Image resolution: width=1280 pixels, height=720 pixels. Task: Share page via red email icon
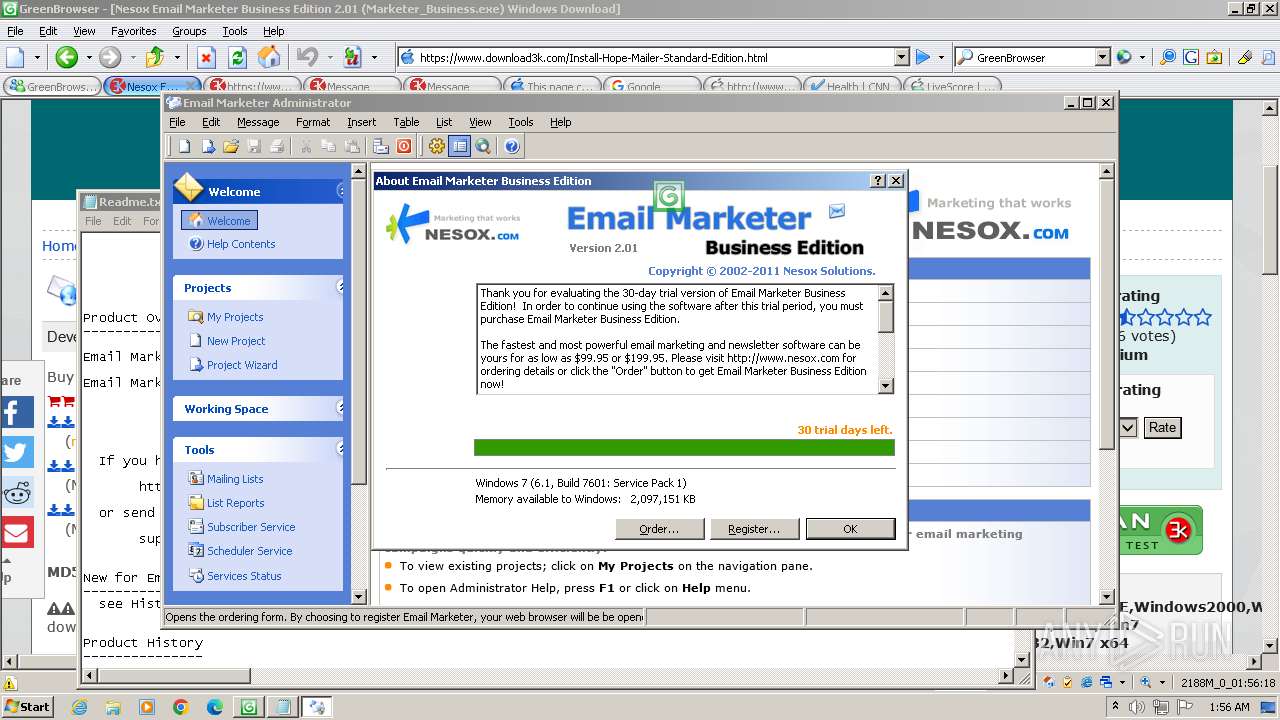point(17,532)
